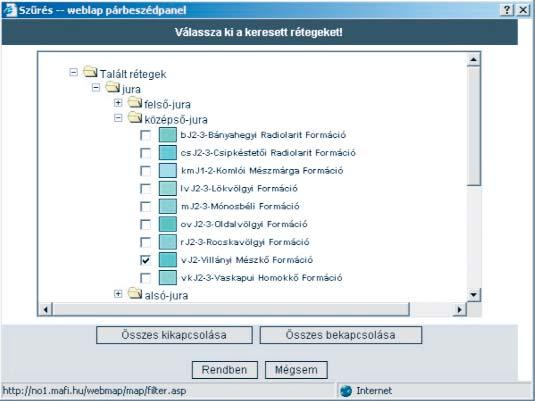The image size is (535, 401).
Task: Uncheck the Villányi Mészkő Formáció checkbox
Action: pyautogui.click(x=145, y=260)
